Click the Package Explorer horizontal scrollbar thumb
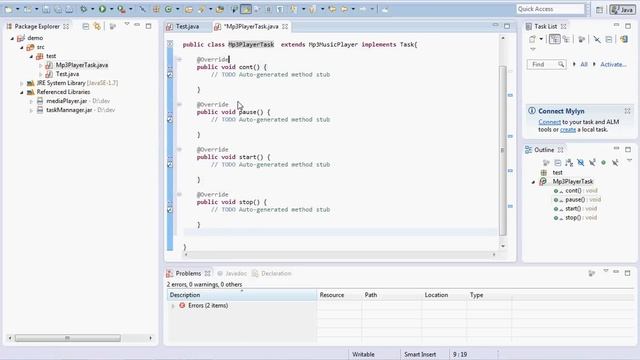Image resolution: width=640 pixels, height=360 pixels. tap(68, 338)
